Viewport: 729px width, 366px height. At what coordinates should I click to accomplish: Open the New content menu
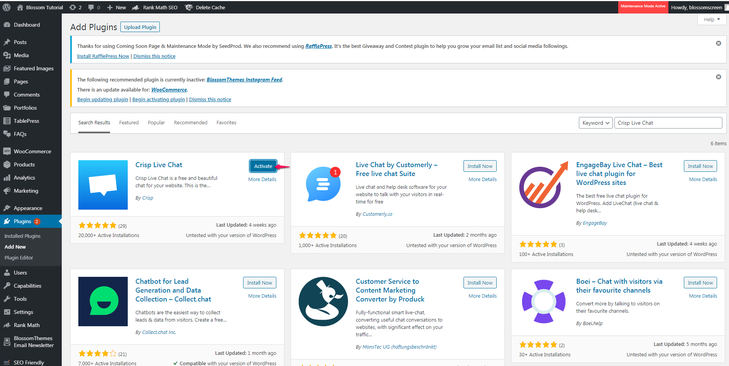(x=116, y=7)
